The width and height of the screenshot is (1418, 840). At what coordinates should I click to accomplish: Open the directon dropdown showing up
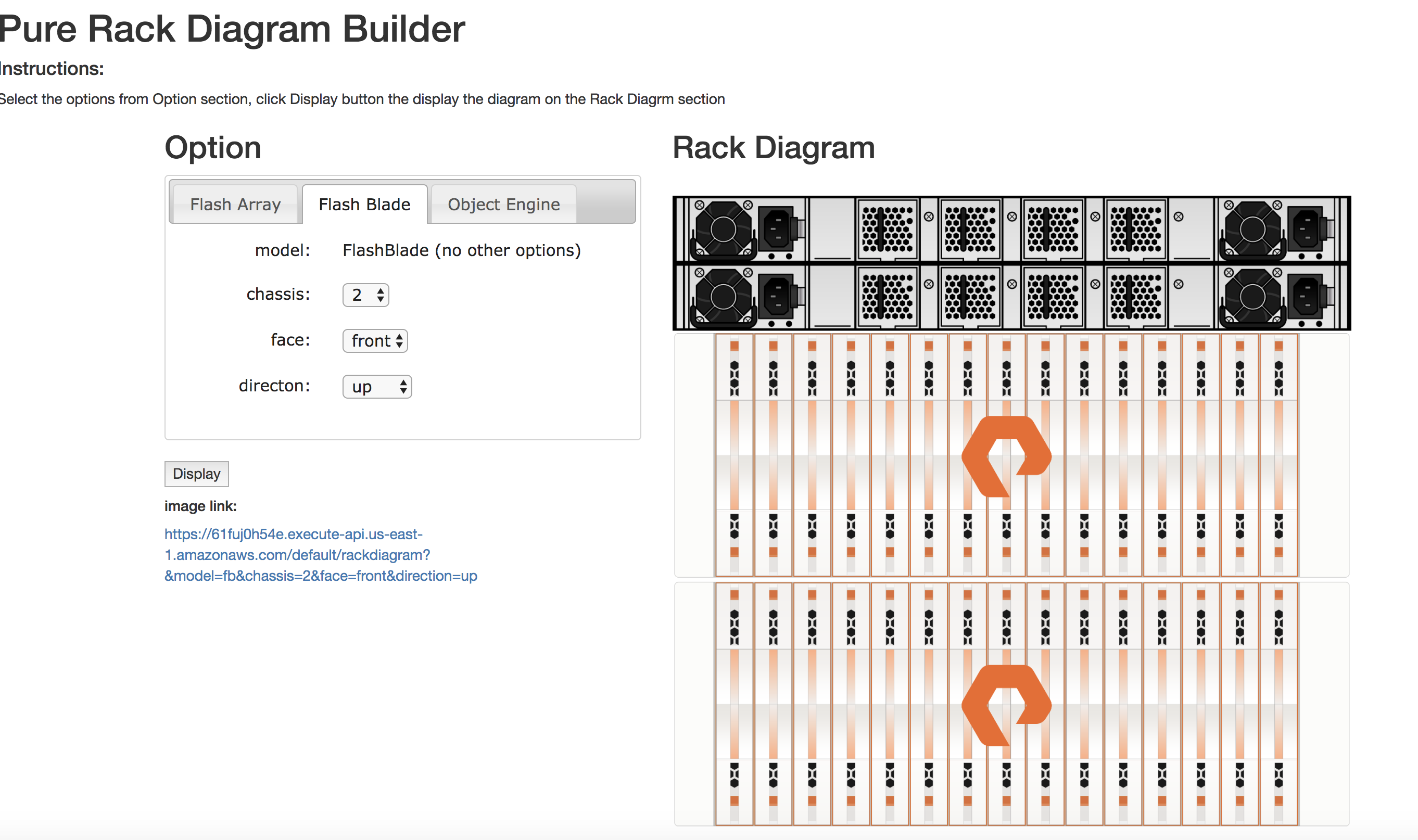point(377,387)
